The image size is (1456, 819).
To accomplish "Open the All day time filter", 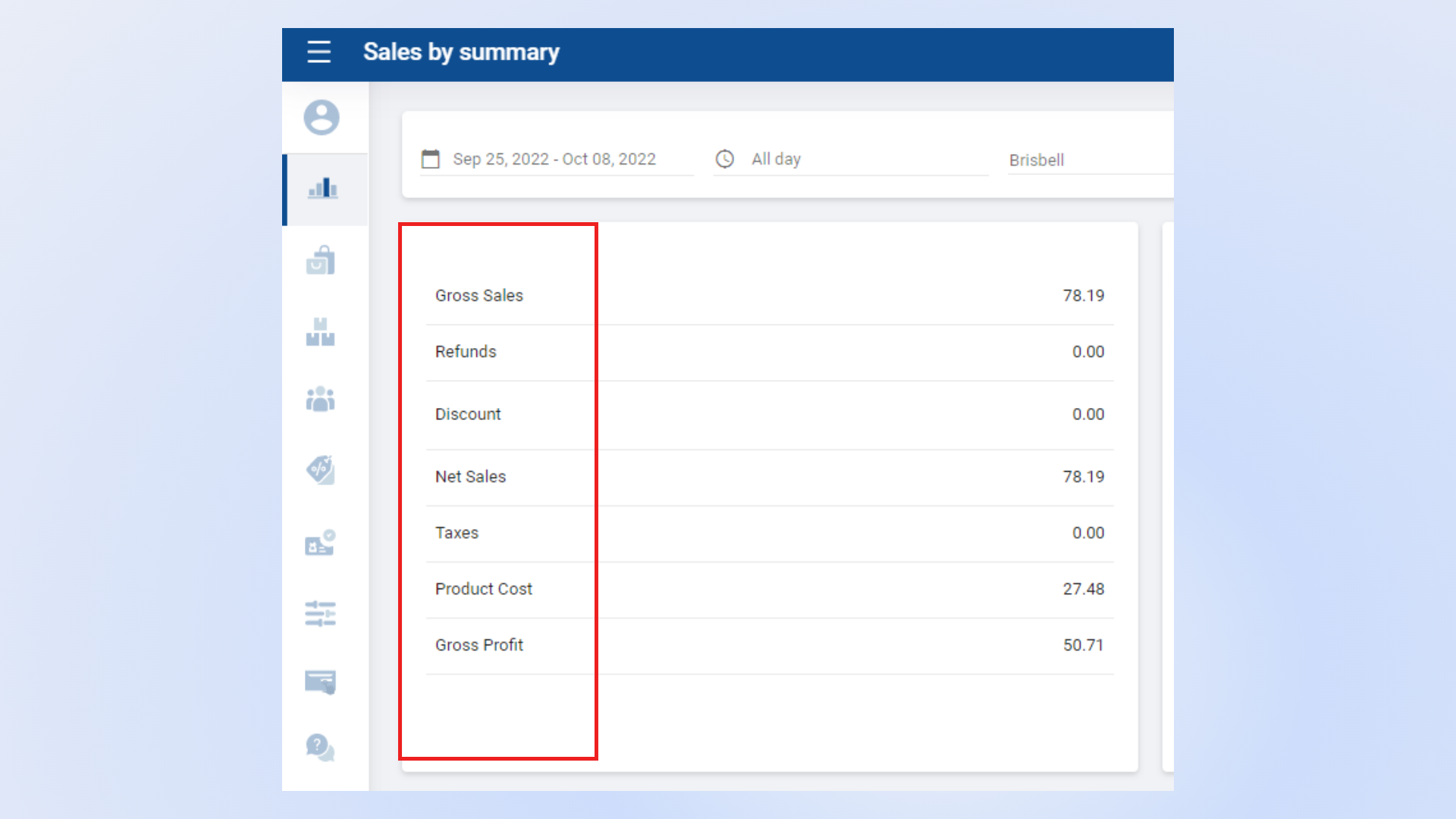I will tap(777, 159).
